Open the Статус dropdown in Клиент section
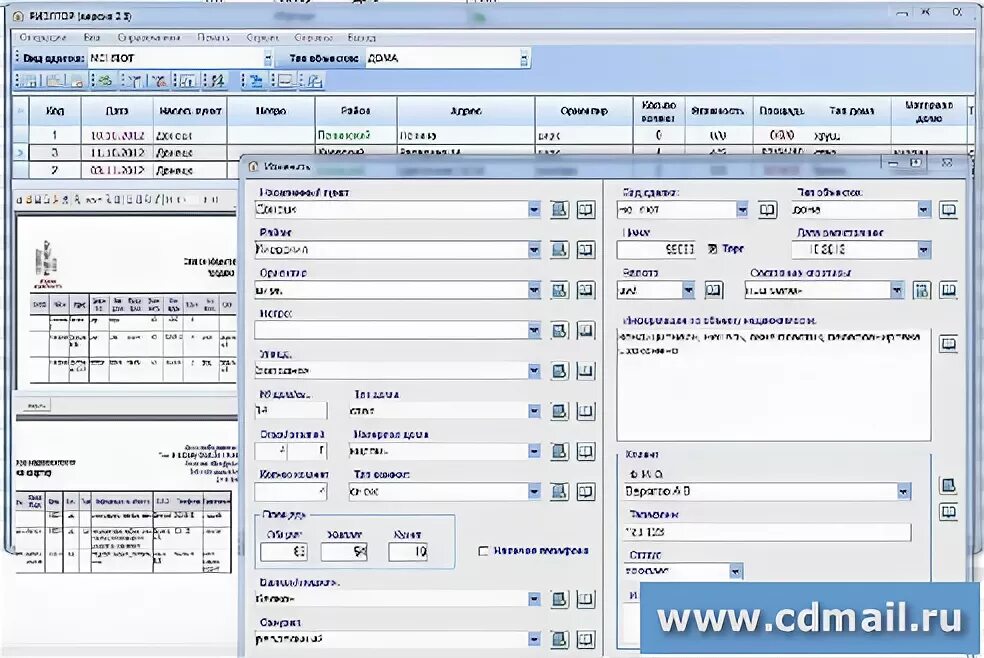 [735, 571]
